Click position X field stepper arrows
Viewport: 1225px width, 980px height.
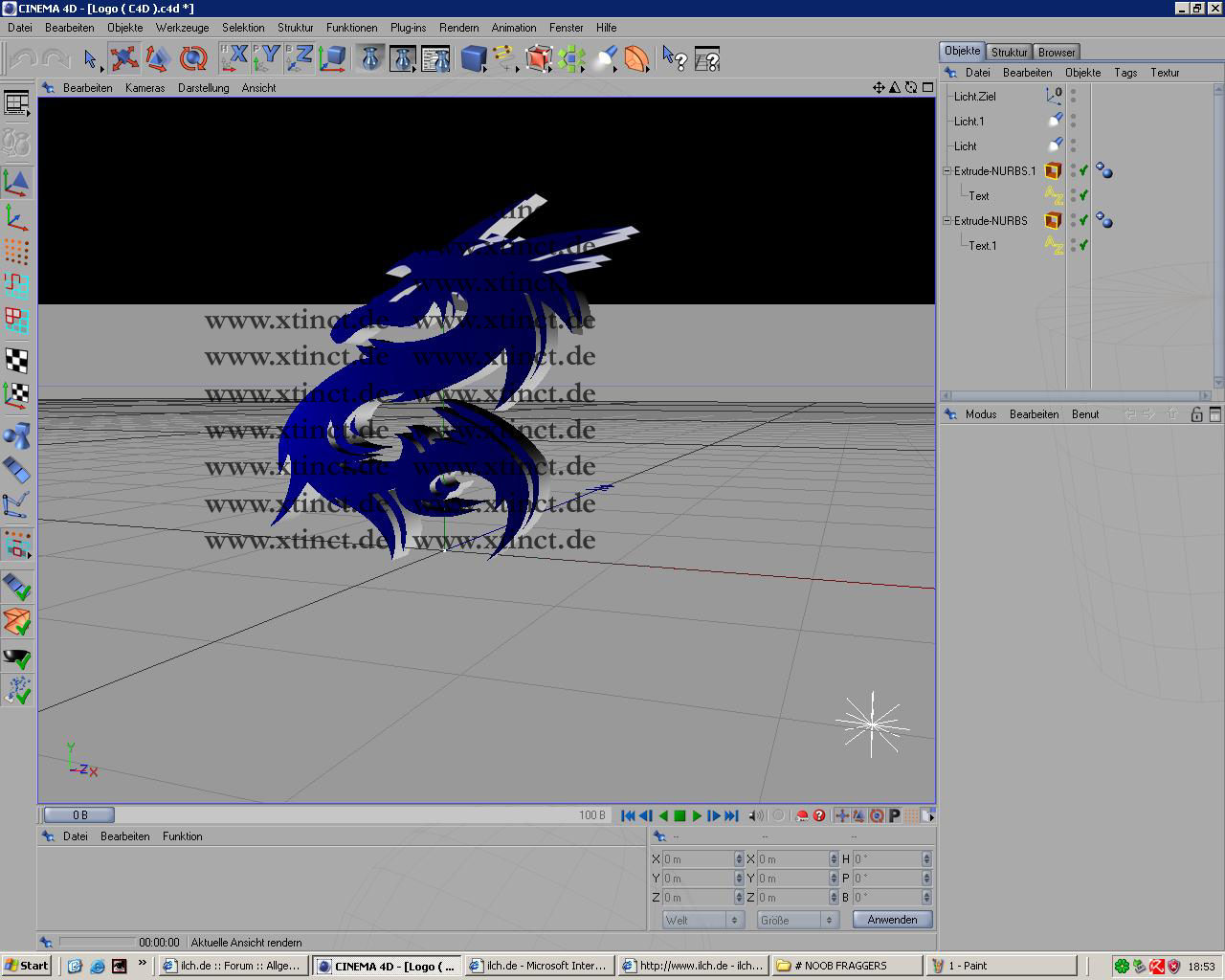(739, 858)
